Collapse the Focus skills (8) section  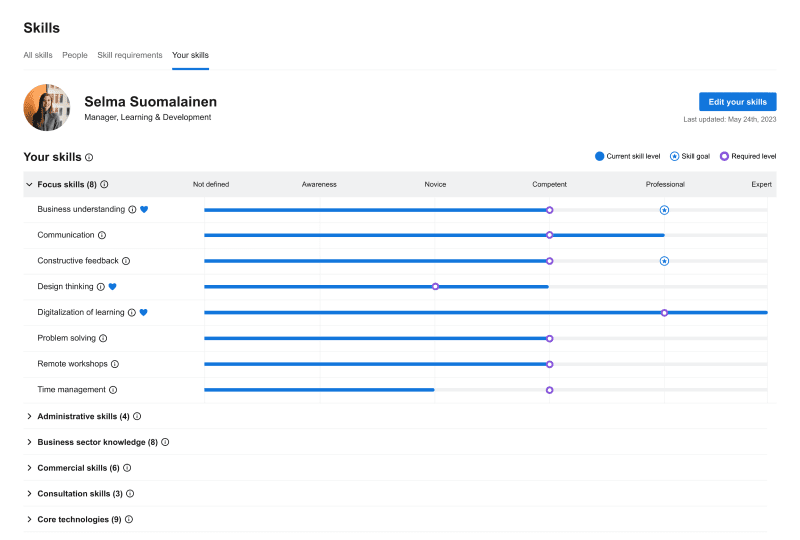coord(29,184)
